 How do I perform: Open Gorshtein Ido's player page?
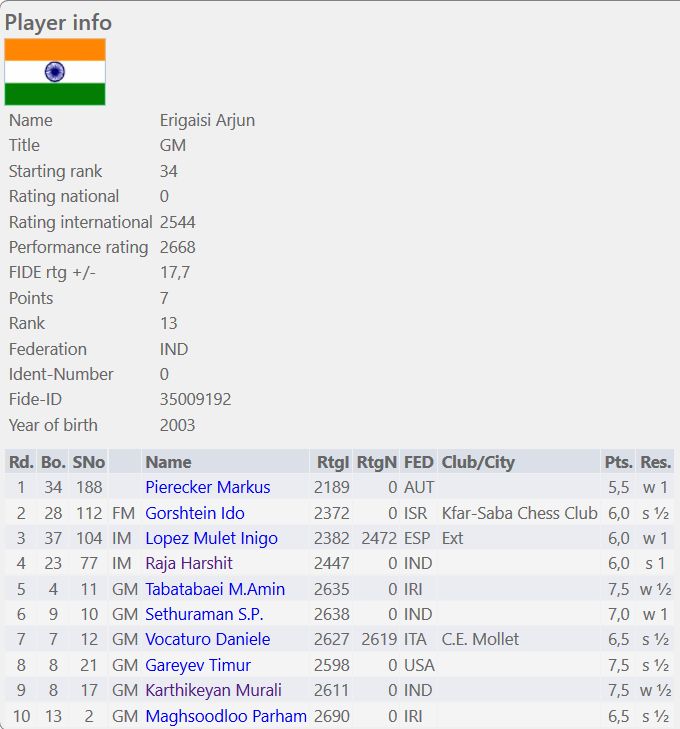click(195, 513)
